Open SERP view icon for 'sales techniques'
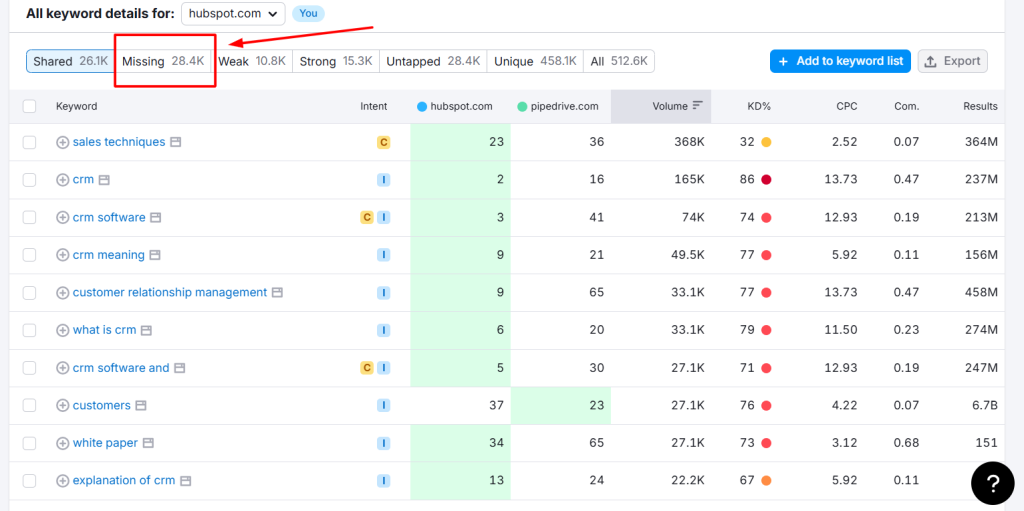 [176, 142]
